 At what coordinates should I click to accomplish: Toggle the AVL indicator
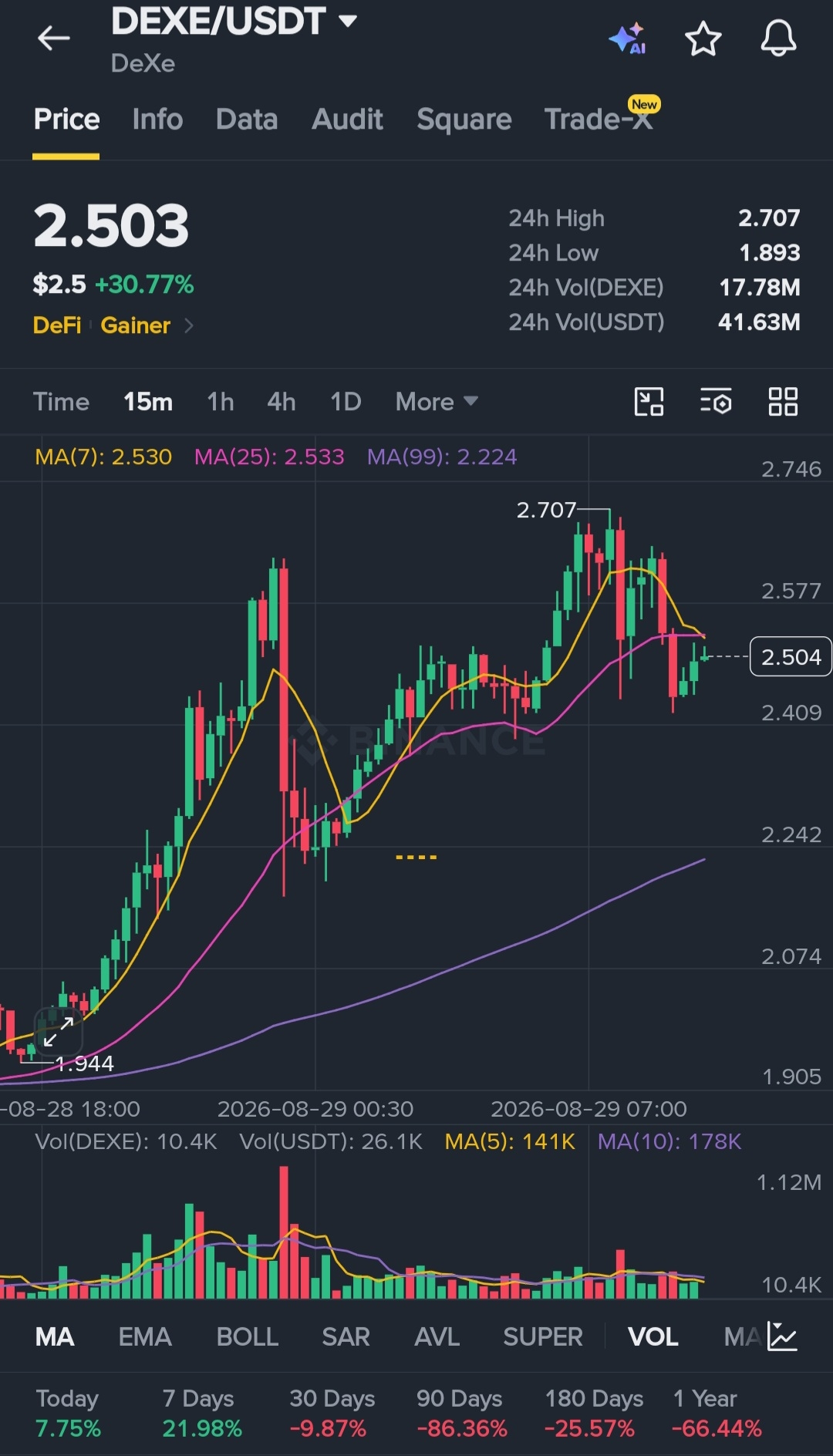pos(437,1336)
